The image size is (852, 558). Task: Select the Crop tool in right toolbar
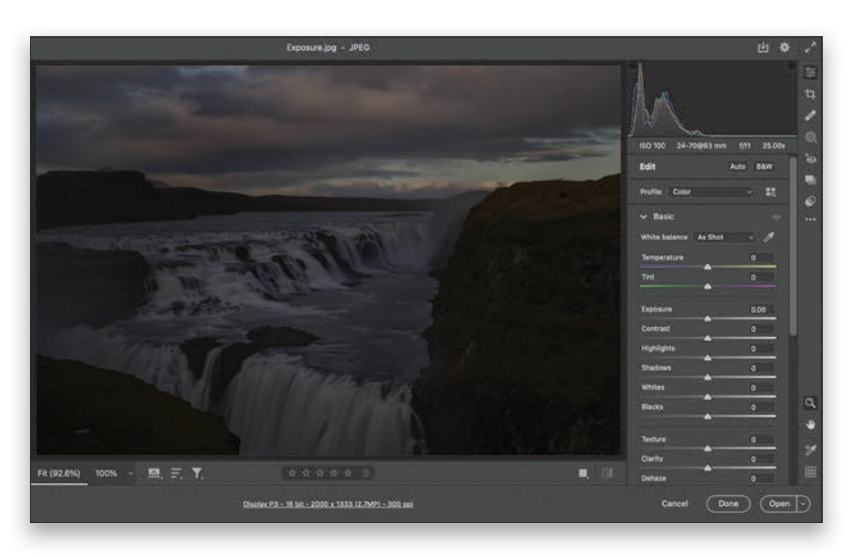[810, 94]
